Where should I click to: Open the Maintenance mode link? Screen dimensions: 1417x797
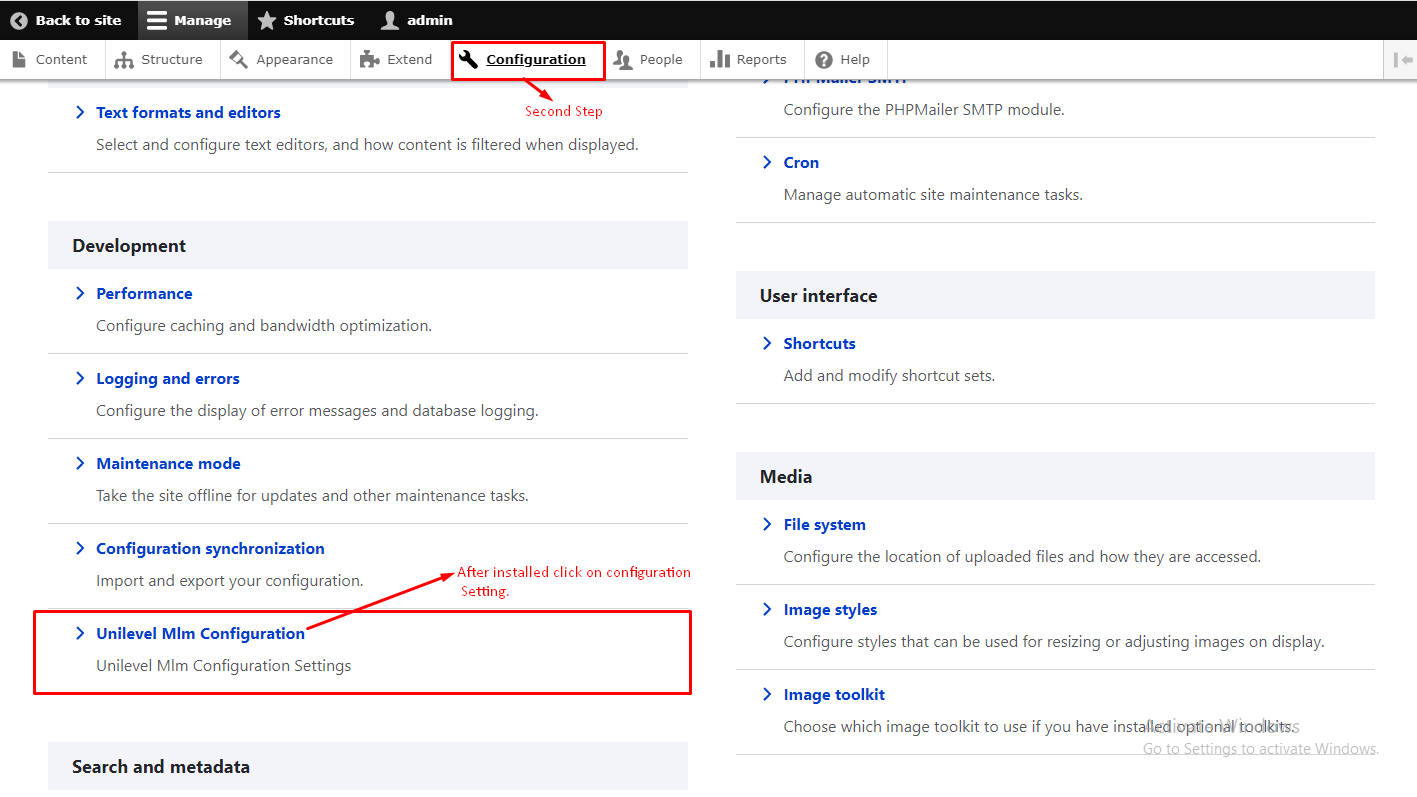pyautogui.click(x=168, y=463)
